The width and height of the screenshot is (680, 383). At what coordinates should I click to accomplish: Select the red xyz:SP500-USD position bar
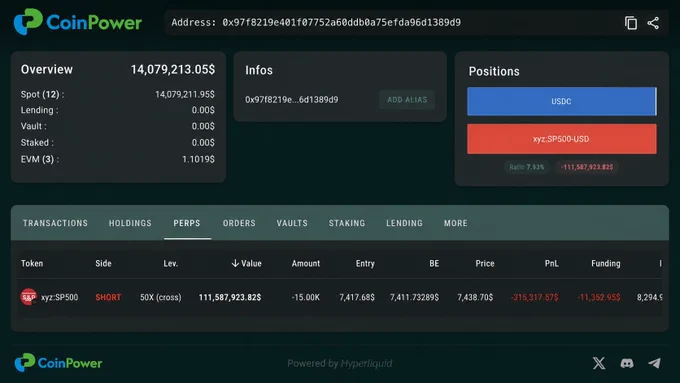(562, 139)
